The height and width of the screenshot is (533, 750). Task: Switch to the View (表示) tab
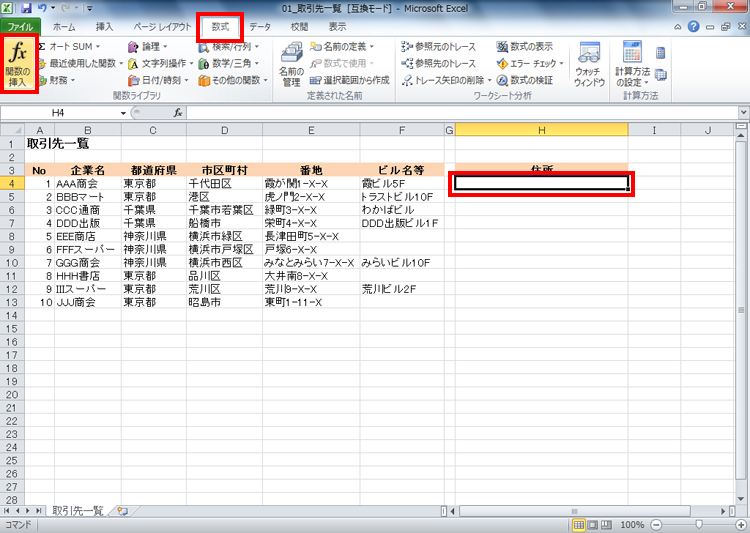(x=337, y=27)
